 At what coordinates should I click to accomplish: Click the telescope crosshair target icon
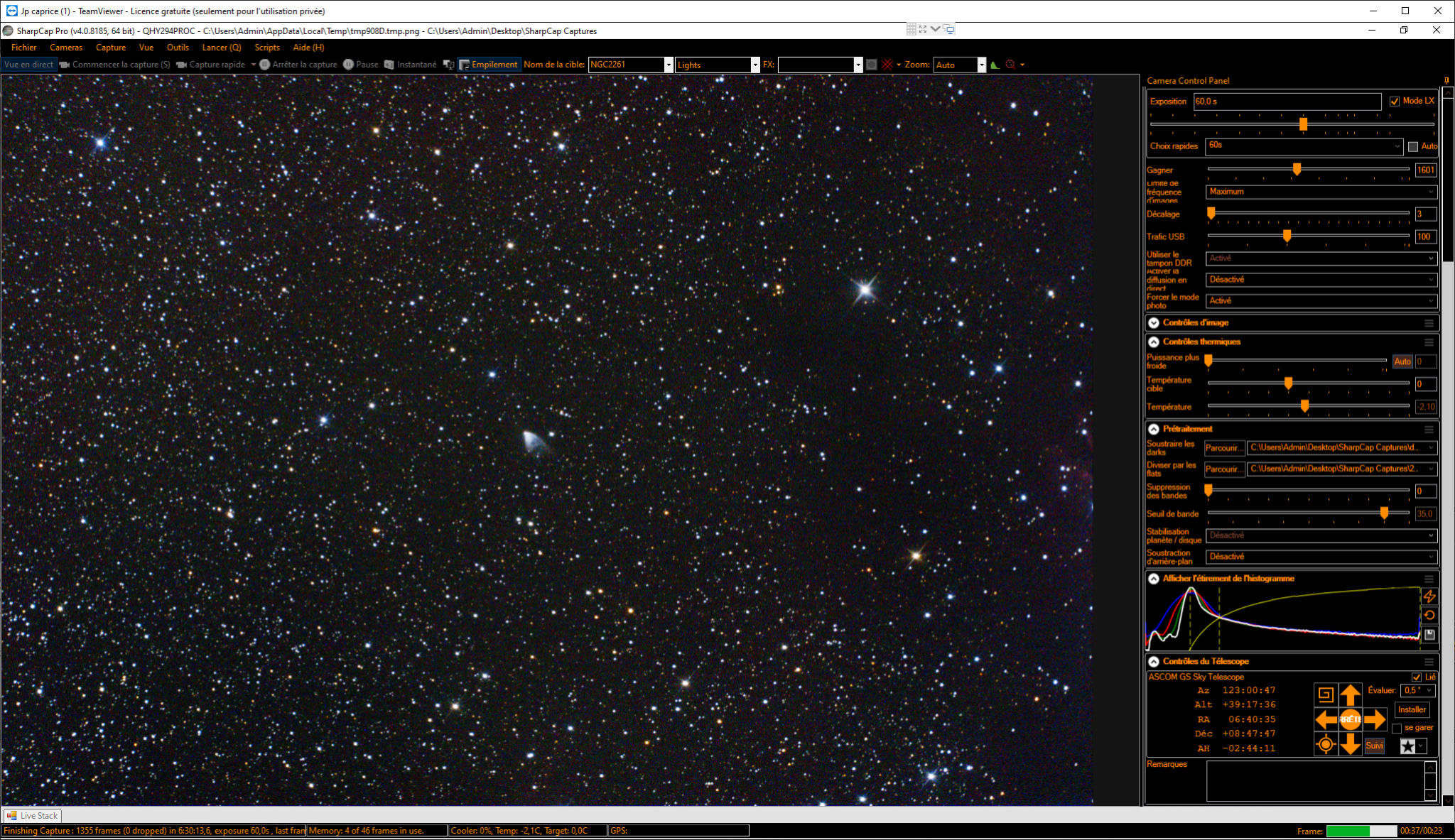coord(1326,745)
